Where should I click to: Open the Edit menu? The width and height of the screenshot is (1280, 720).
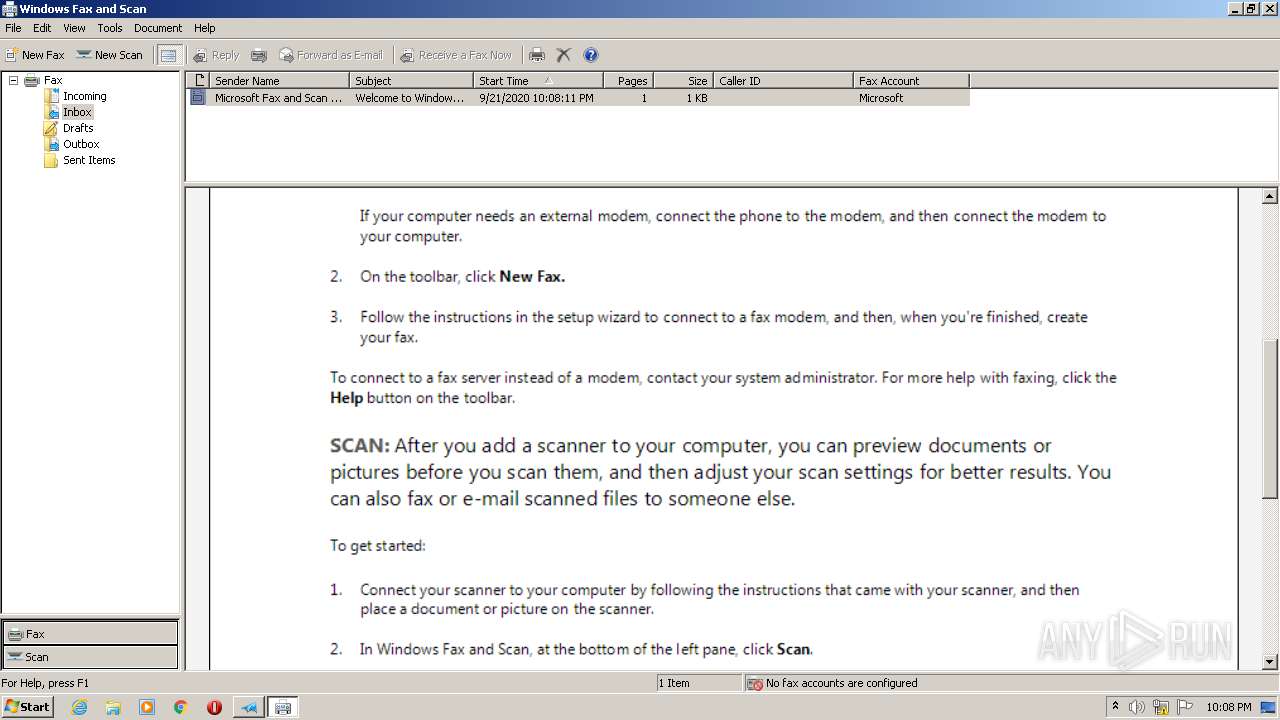coord(42,28)
